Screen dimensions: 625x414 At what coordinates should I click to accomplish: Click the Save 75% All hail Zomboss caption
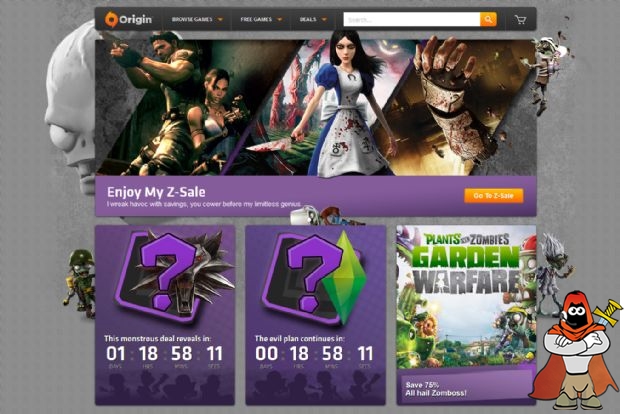tap(436, 389)
